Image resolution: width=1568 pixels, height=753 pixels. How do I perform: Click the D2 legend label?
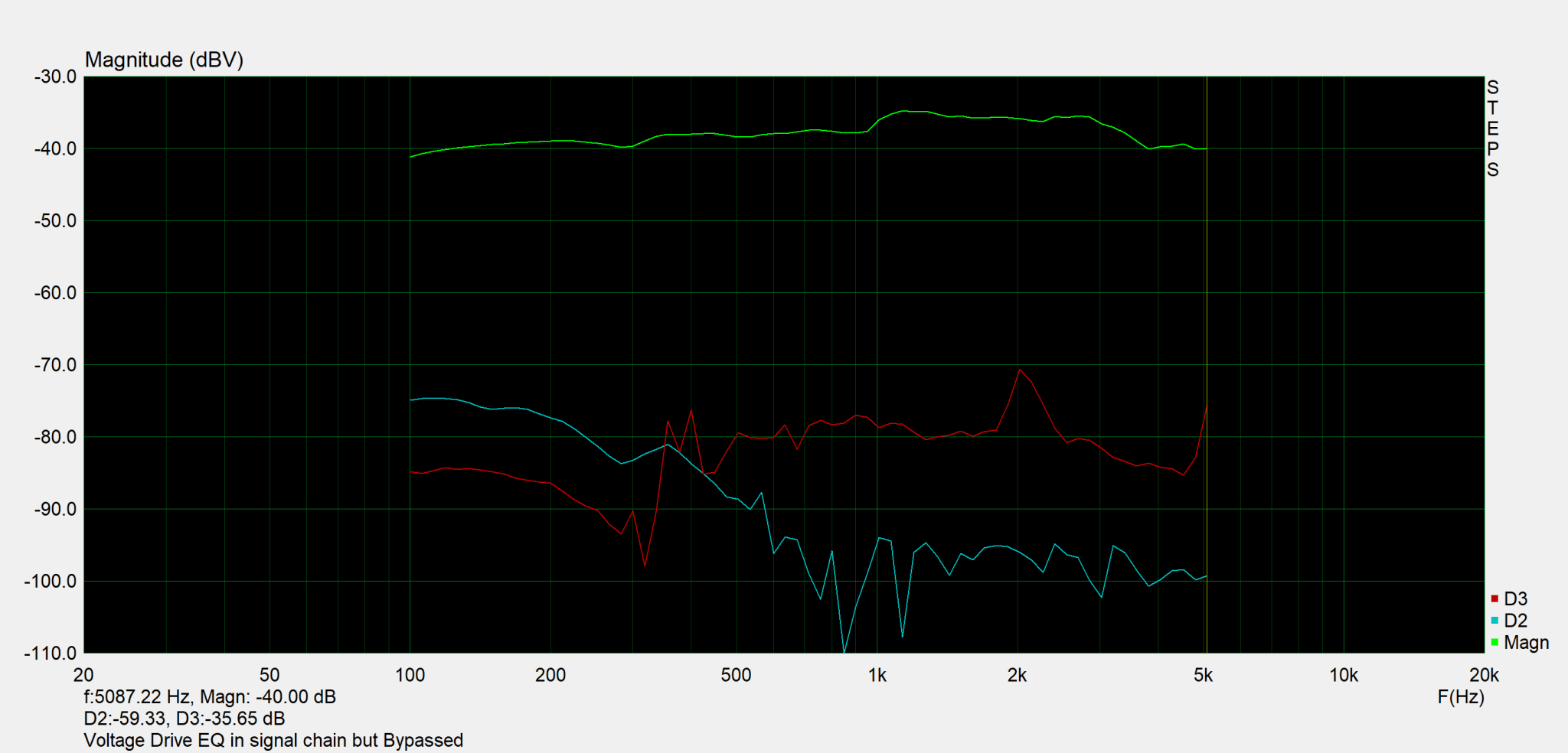(x=1515, y=621)
